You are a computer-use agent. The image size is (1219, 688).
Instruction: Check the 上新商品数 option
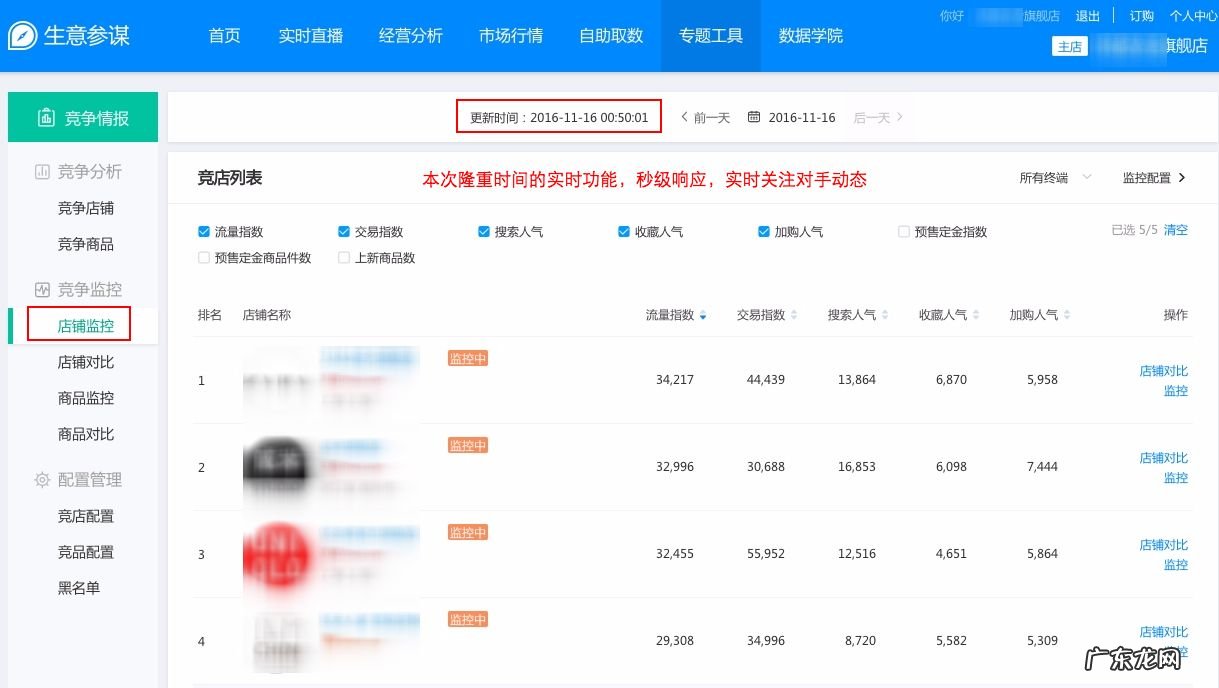tap(343, 258)
